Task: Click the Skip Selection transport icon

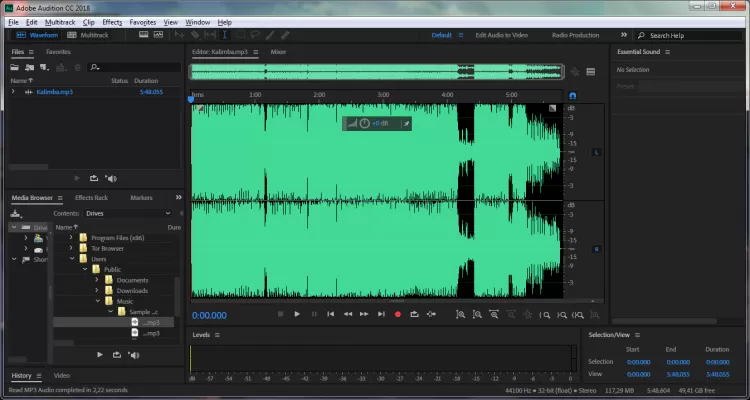Action: pyautogui.click(x=430, y=314)
